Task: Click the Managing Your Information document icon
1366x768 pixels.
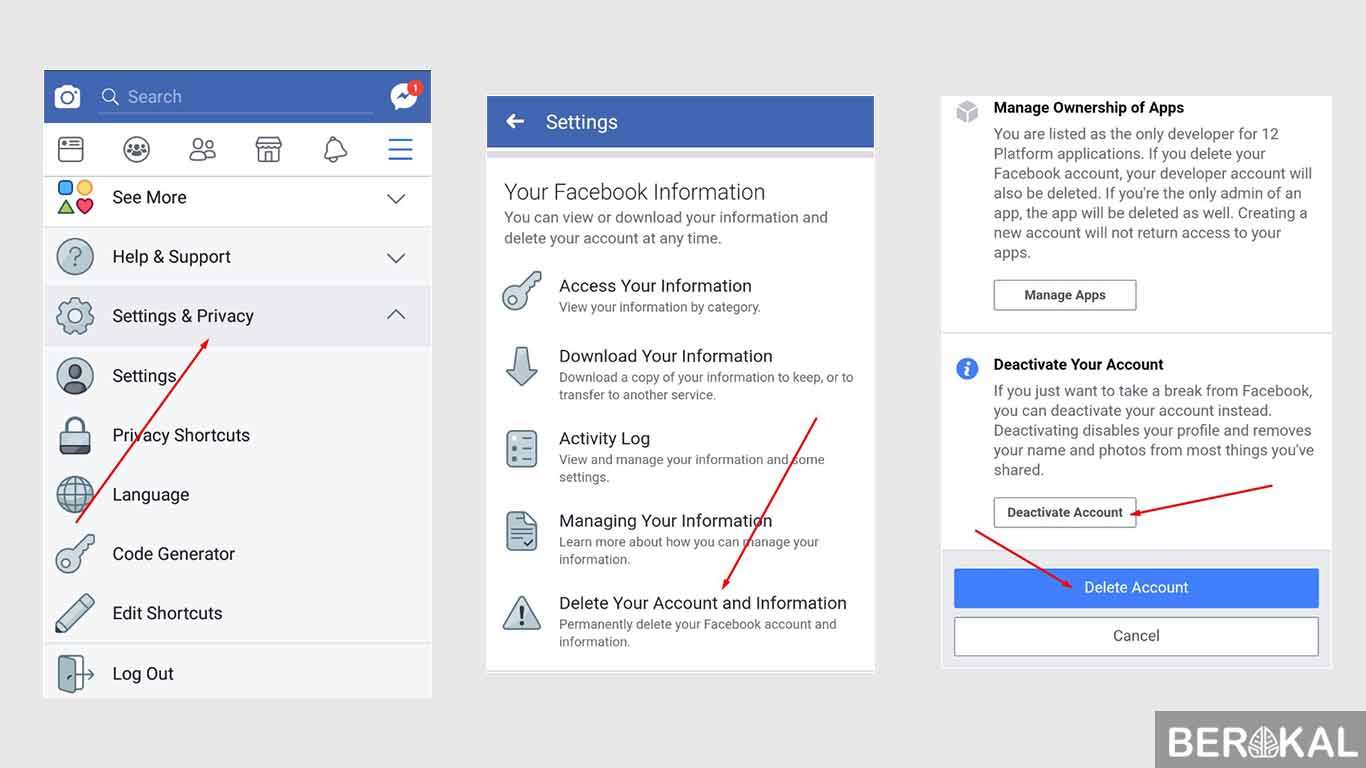Action: (522, 531)
